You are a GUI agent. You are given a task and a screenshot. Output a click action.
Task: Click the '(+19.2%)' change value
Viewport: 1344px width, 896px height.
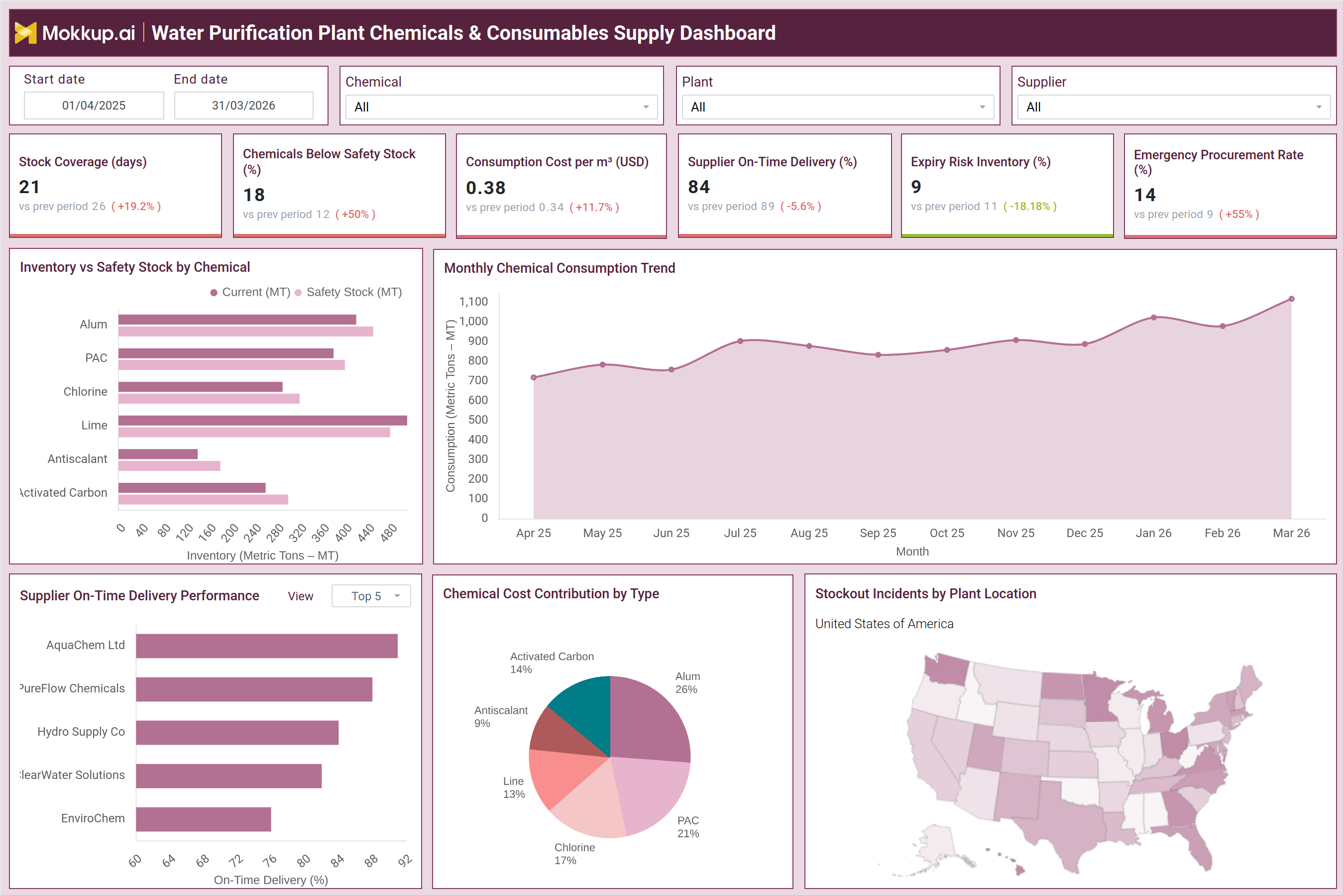pos(136,206)
